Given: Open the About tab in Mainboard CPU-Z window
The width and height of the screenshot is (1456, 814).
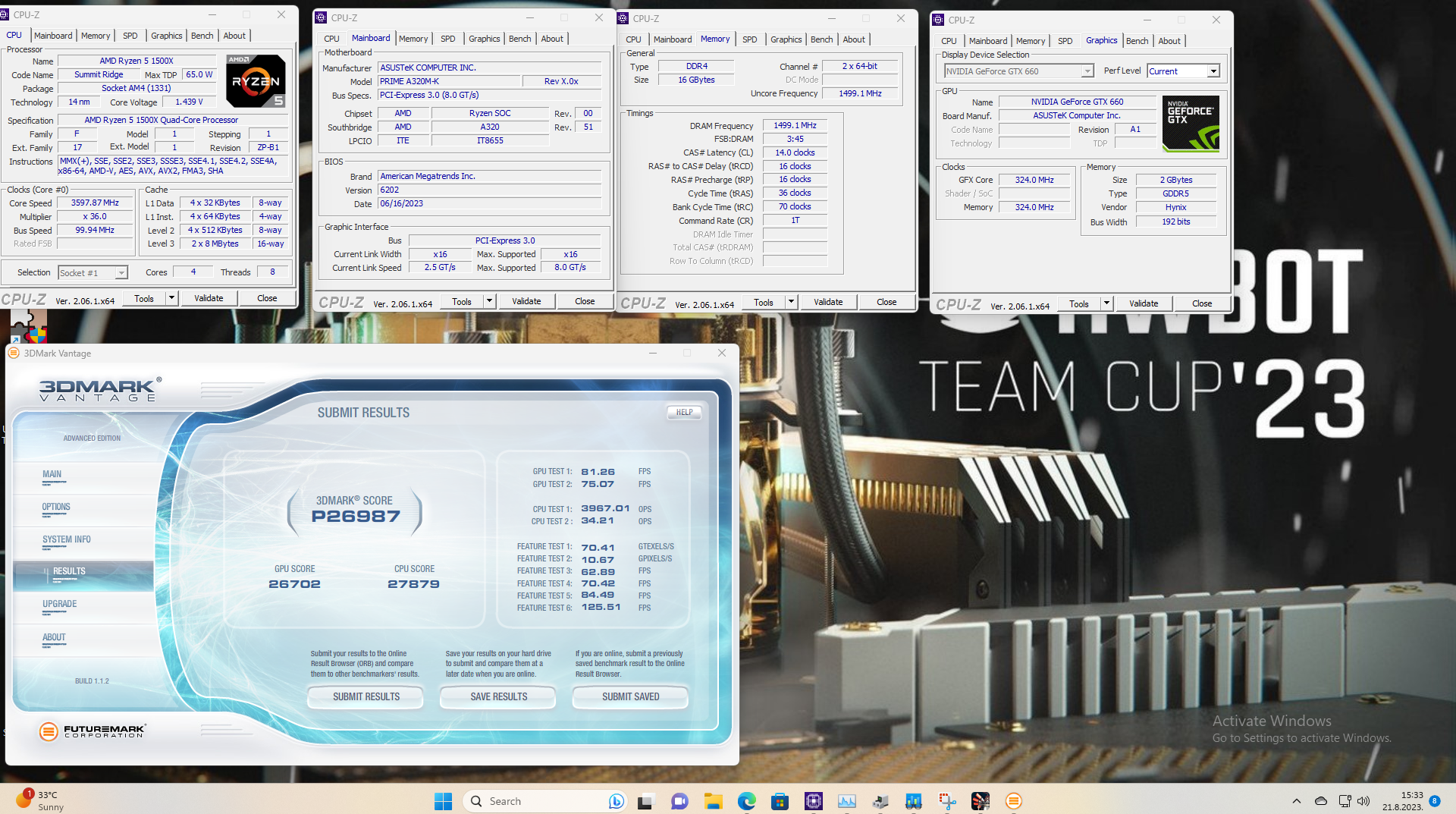Looking at the screenshot, I should (552, 39).
